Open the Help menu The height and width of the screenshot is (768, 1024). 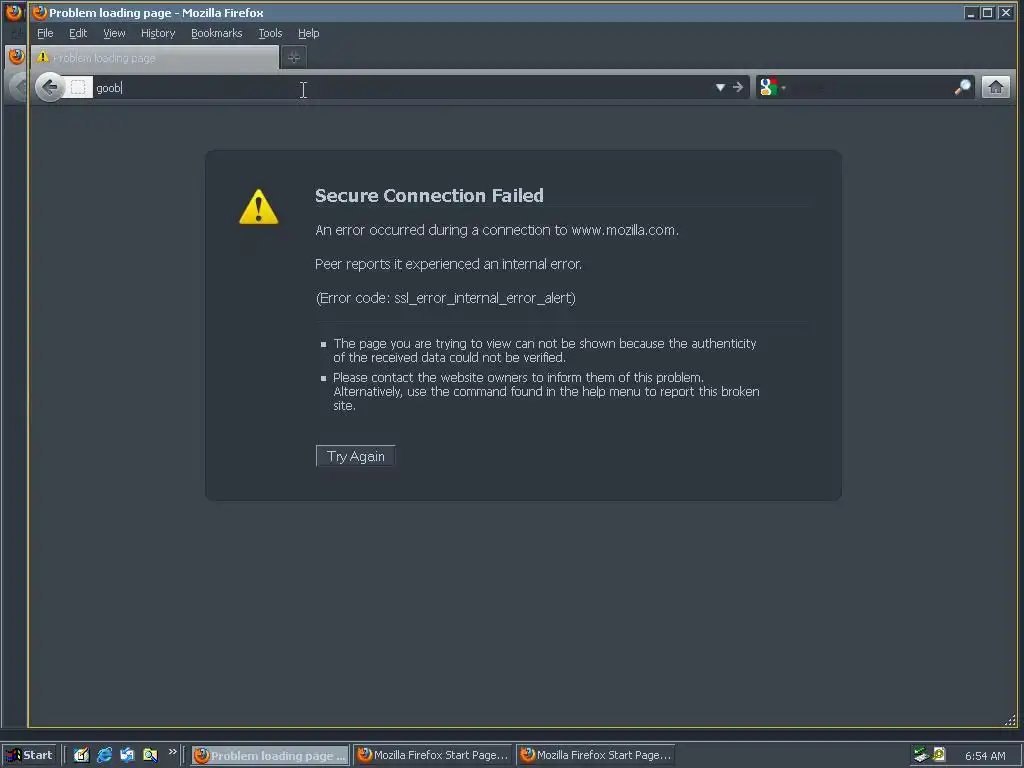coord(309,33)
